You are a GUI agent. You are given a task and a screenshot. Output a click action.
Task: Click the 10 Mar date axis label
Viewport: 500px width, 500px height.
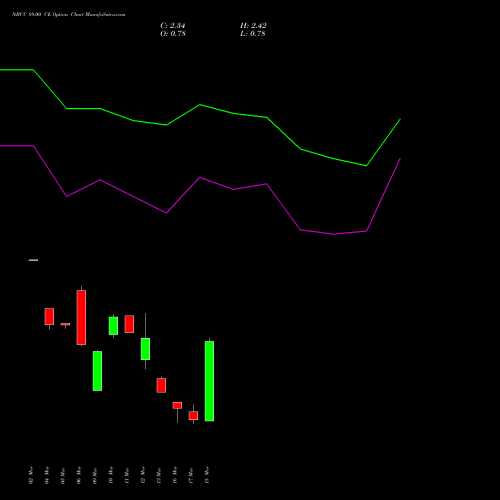click(x=111, y=475)
